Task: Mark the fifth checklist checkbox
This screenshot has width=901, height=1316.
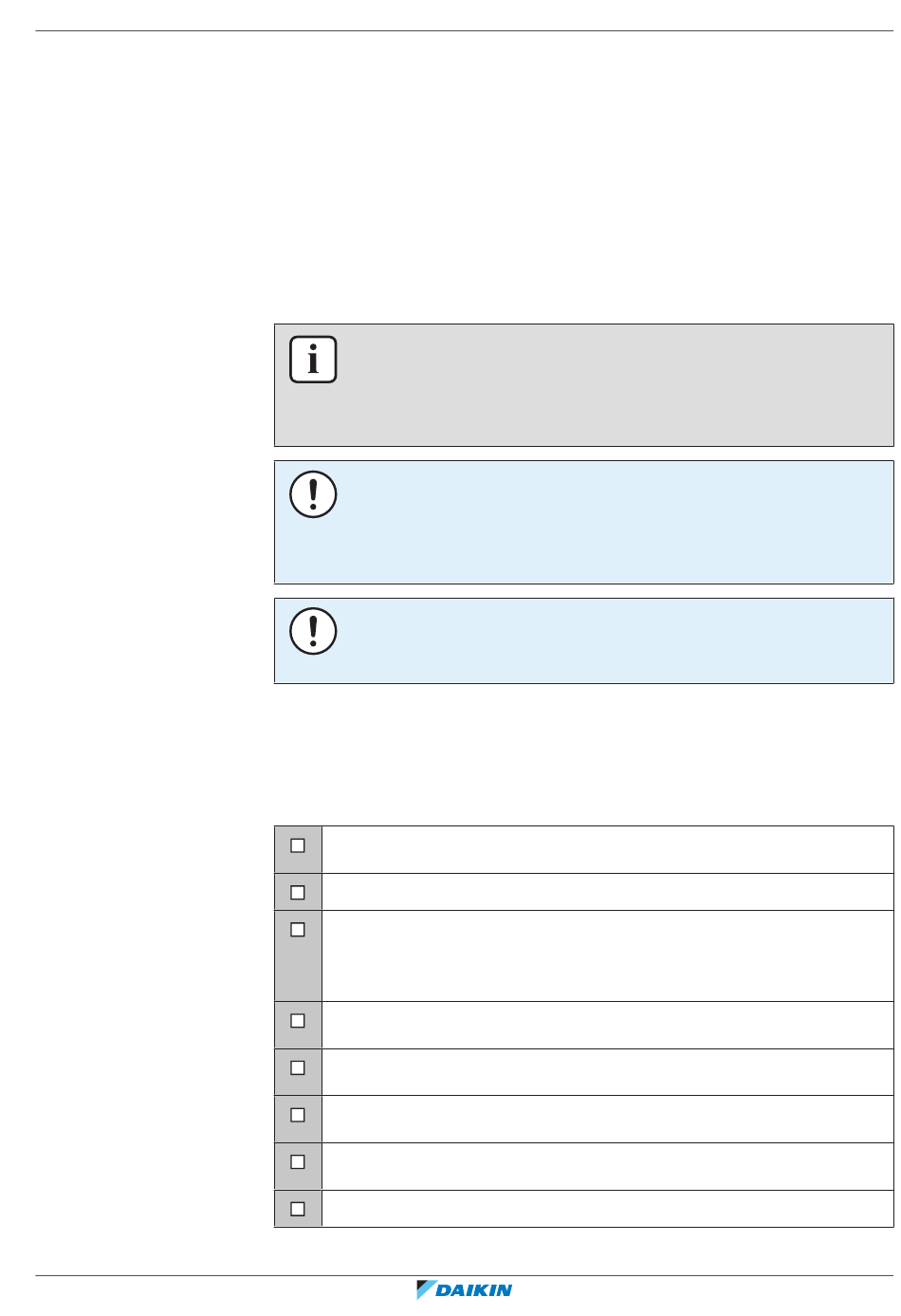Action: [298, 1068]
